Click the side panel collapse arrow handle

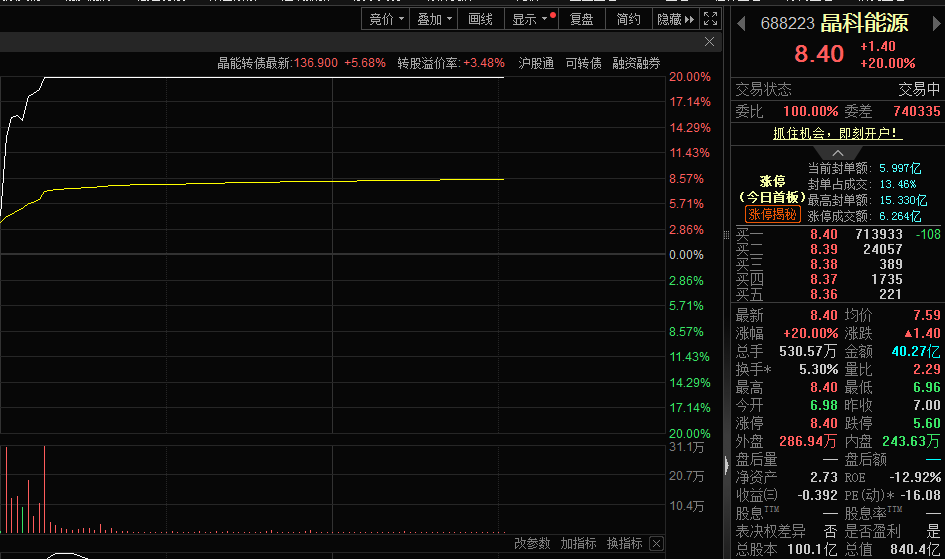pyautogui.click(x=726, y=465)
